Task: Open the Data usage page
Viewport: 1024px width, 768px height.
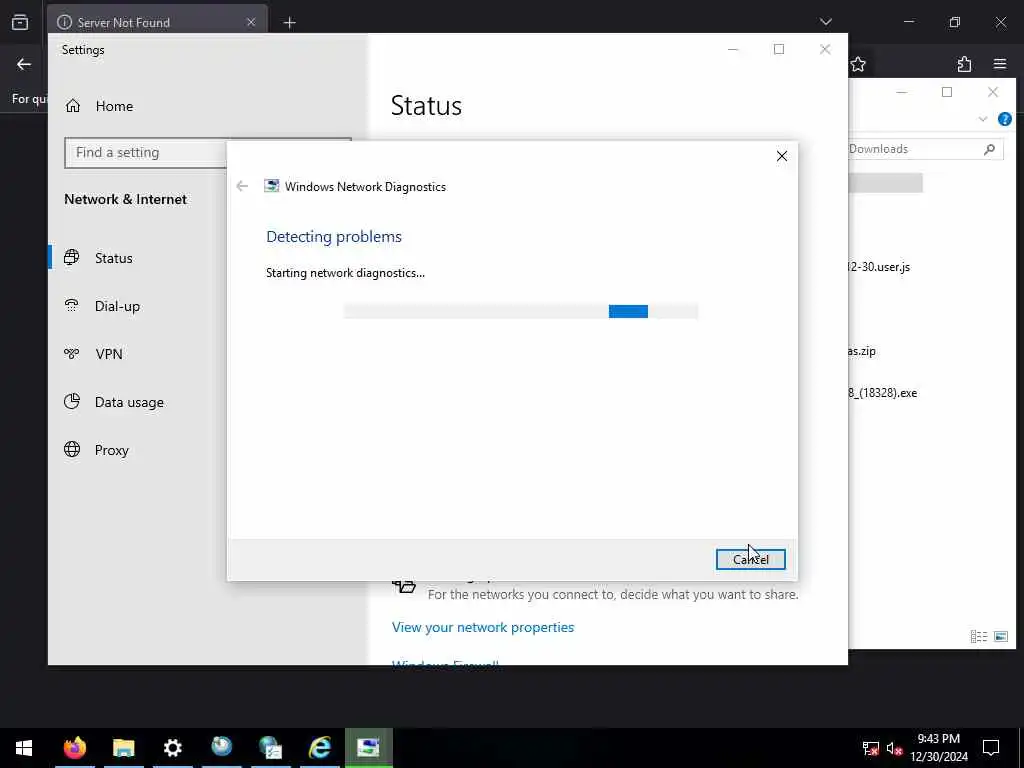Action: click(129, 402)
